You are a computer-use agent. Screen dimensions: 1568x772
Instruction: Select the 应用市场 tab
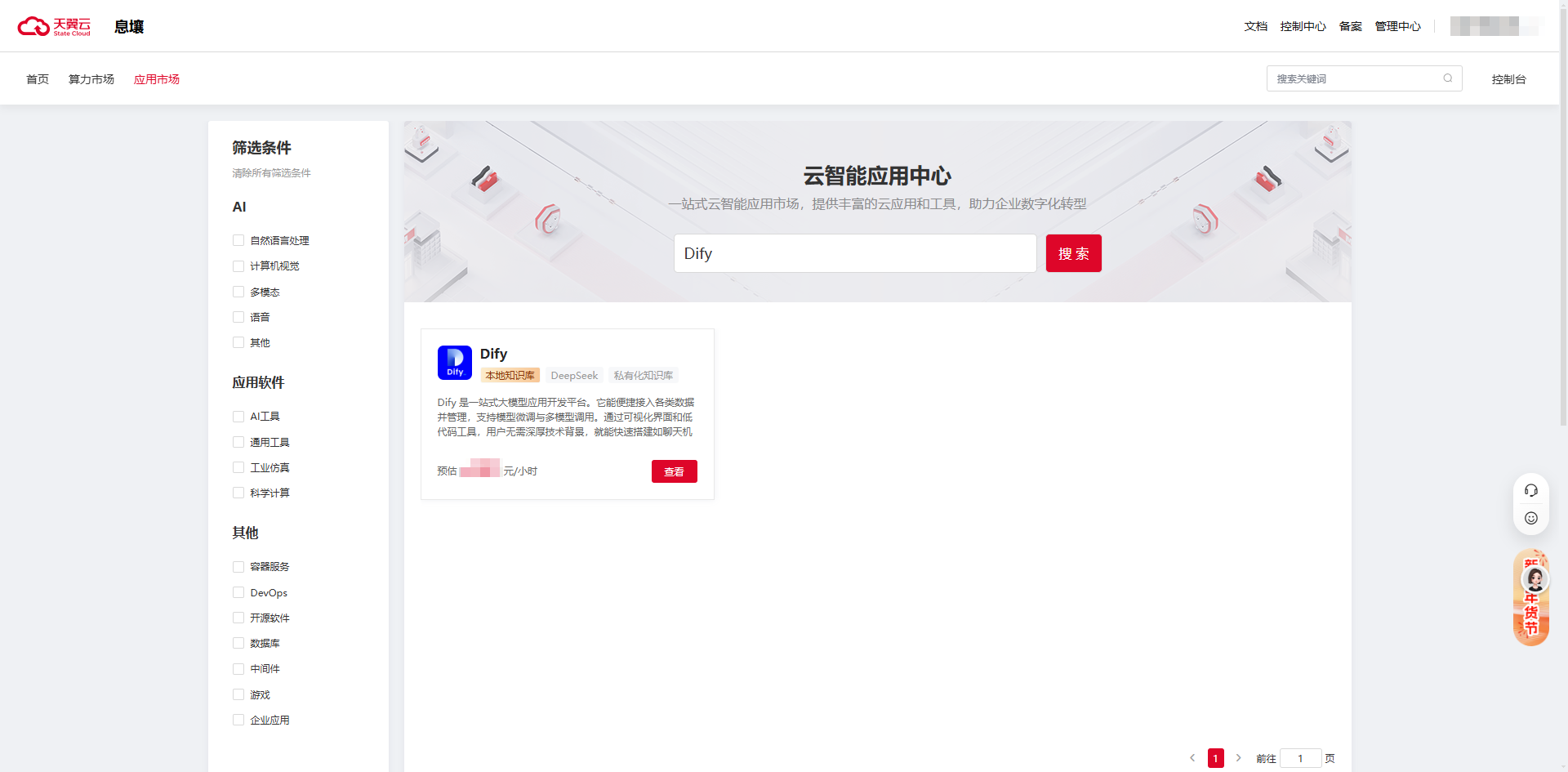tap(157, 79)
